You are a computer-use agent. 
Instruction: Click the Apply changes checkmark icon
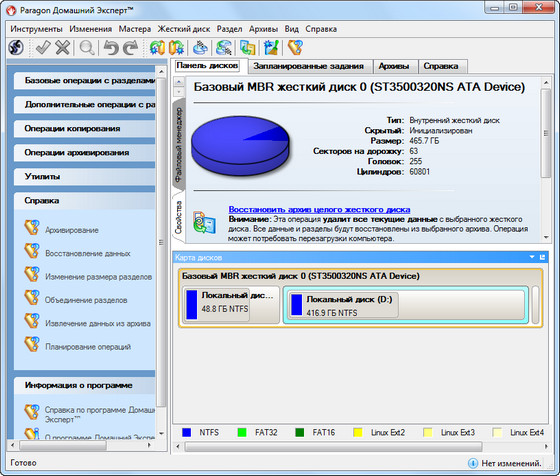pyautogui.click(x=43, y=47)
